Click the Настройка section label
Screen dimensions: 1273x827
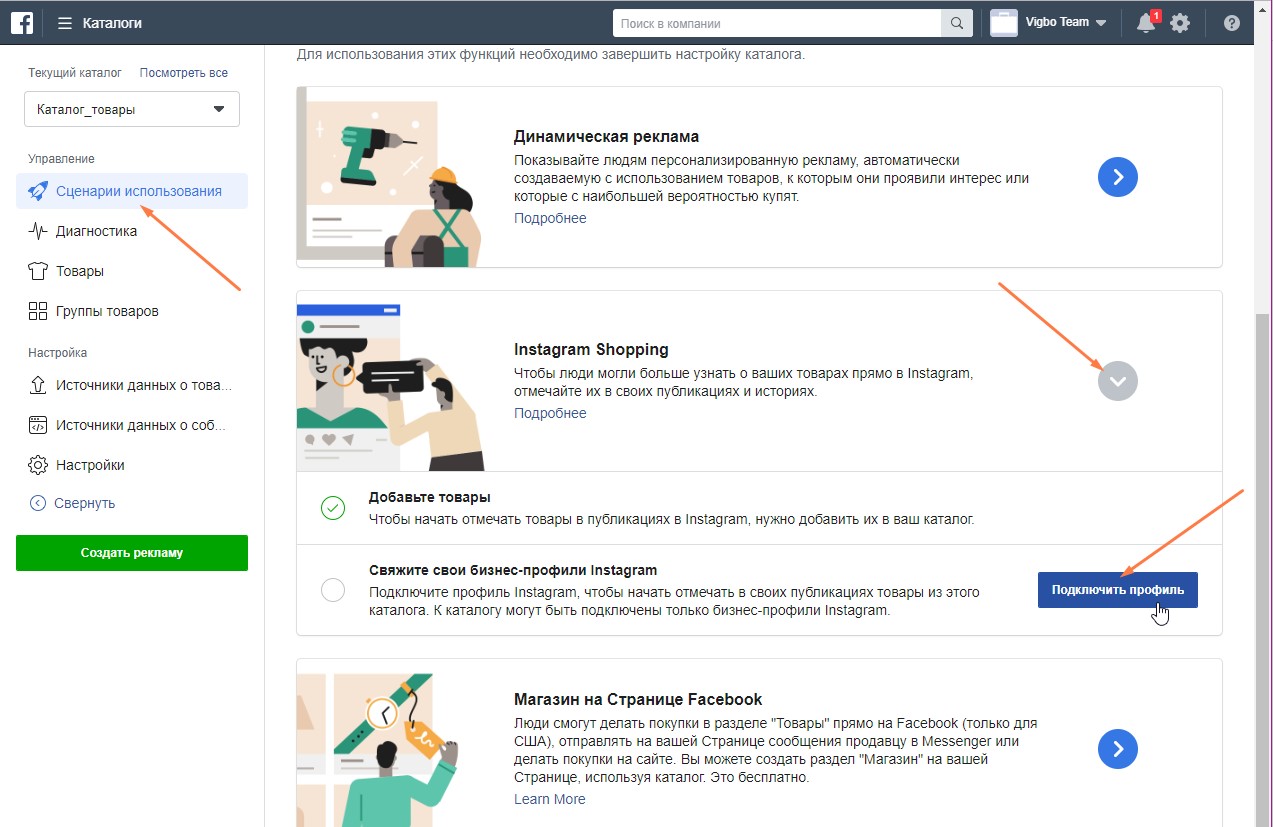pos(57,353)
